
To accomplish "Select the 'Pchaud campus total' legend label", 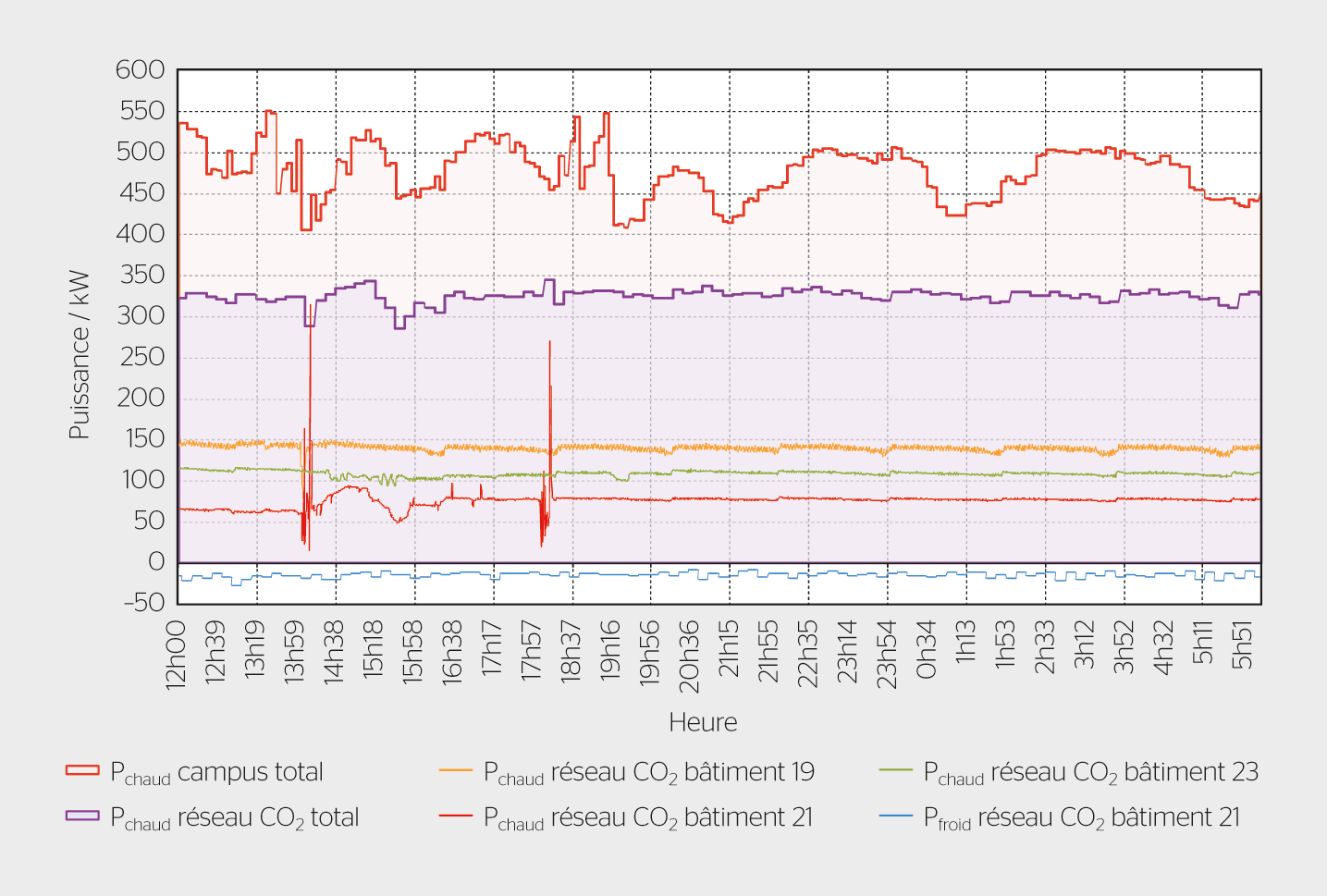I will (216, 772).
